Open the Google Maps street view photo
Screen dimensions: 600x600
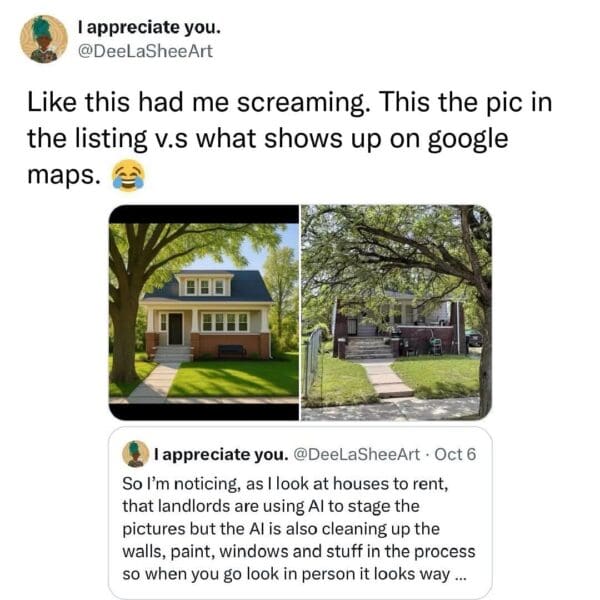pyautogui.click(x=396, y=313)
